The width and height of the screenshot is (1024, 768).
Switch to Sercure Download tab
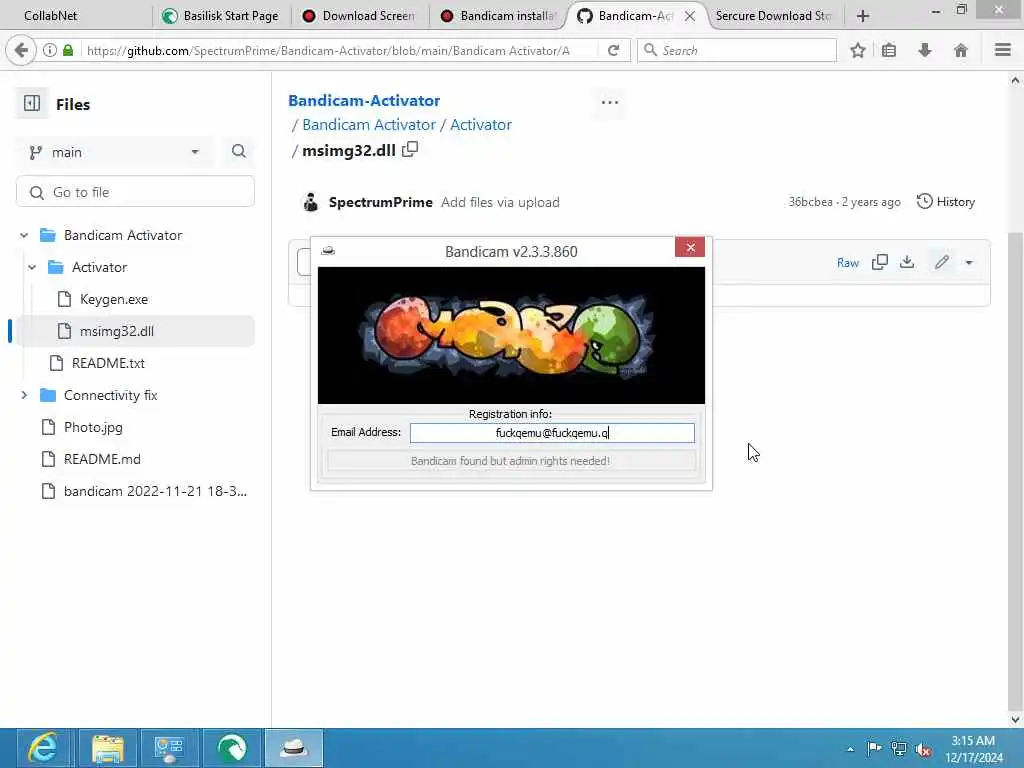click(x=774, y=16)
